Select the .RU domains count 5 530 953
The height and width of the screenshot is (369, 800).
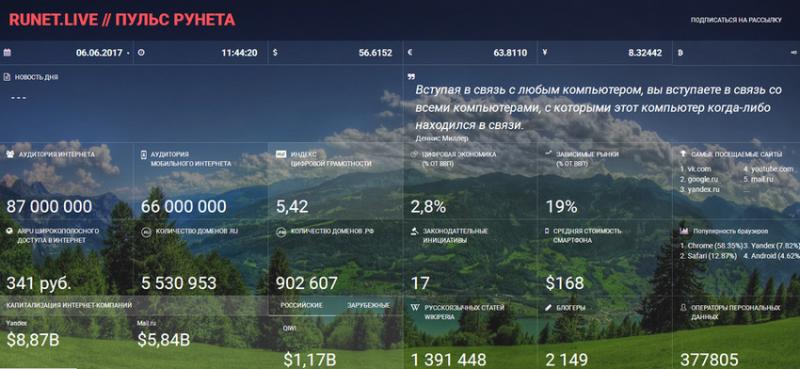(179, 283)
